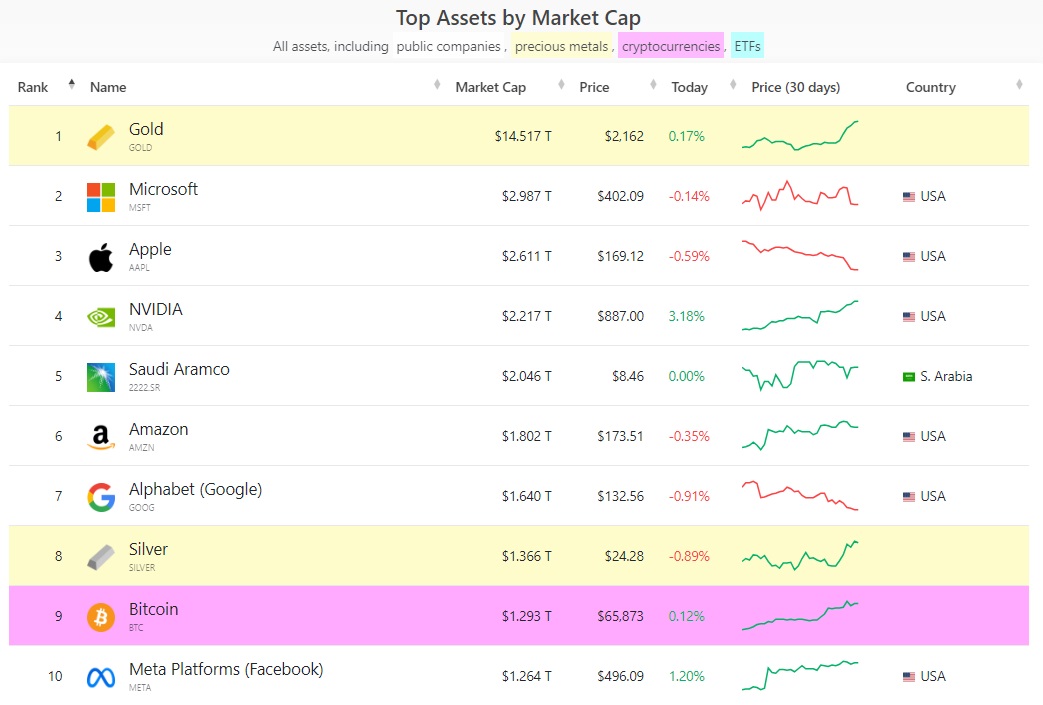
Task: Open the NVIDIA asset link
Action: click(x=156, y=309)
